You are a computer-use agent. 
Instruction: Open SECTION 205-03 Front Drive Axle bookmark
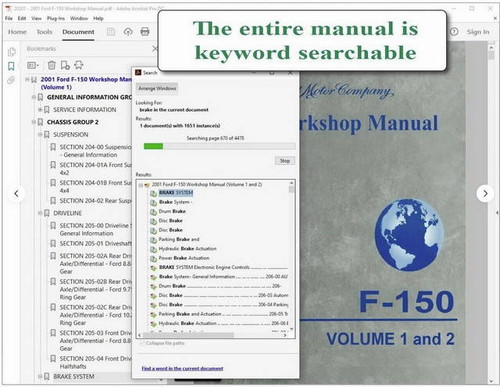point(95,341)
